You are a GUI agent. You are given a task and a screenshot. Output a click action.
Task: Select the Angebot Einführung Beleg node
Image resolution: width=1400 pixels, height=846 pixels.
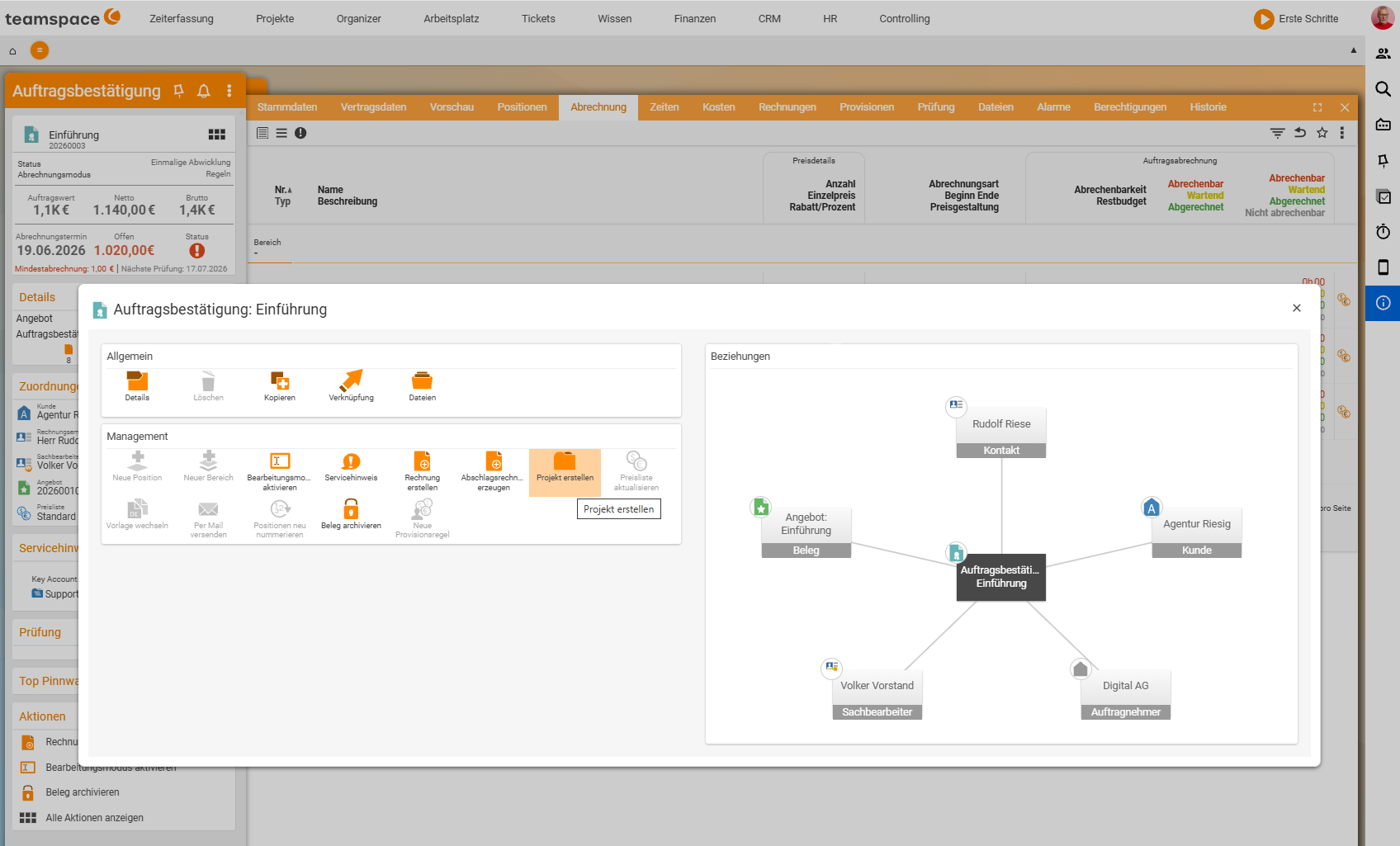pos(806,532)
